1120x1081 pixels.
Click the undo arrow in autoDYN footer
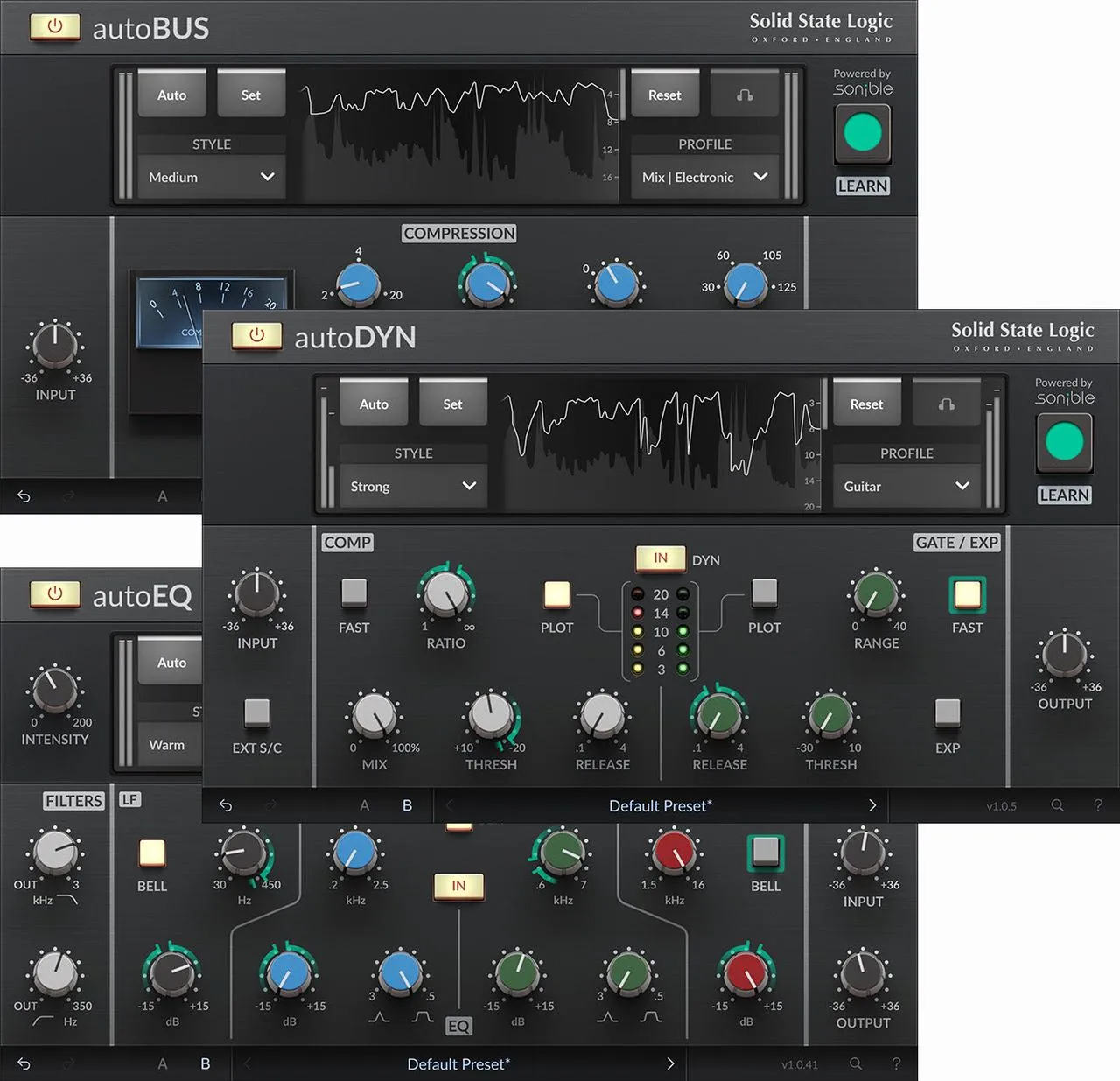[226, 805]
